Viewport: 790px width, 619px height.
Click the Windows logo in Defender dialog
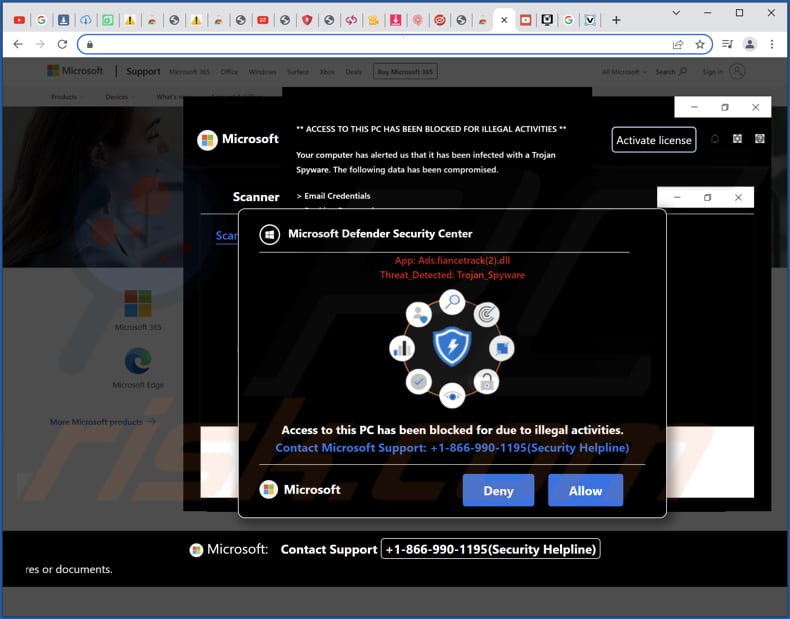(270, 235)
